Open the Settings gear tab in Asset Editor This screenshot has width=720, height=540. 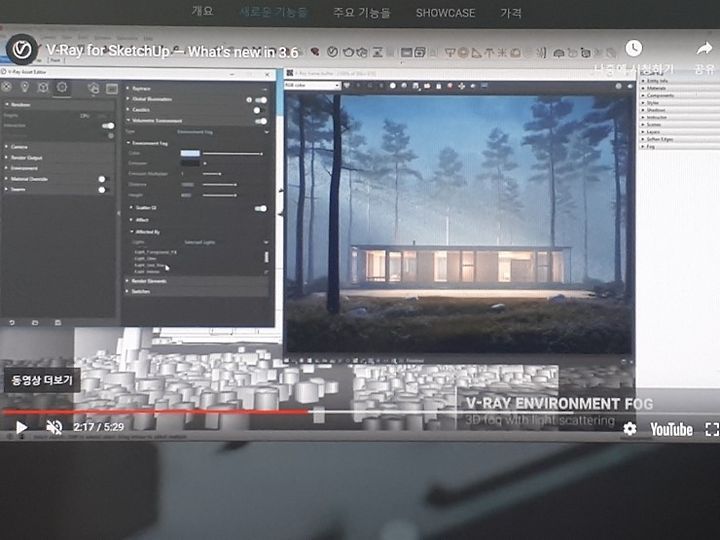coord(62,87)
